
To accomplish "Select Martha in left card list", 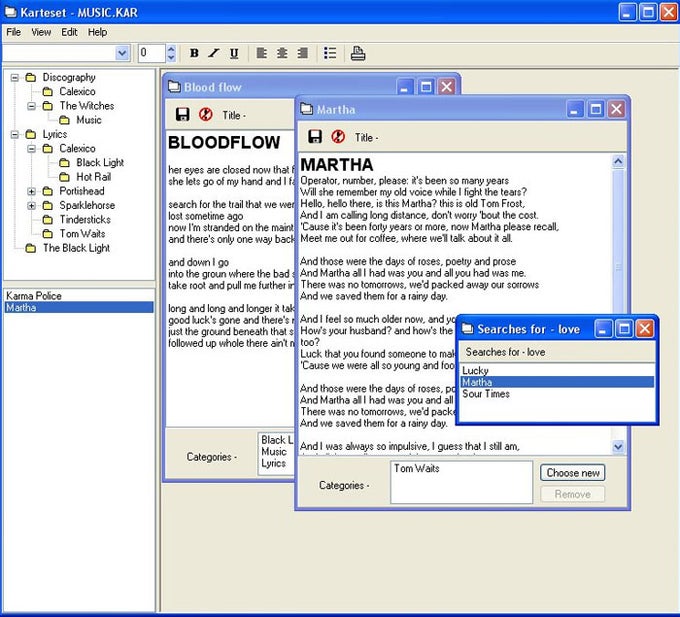I will (79, 307).
